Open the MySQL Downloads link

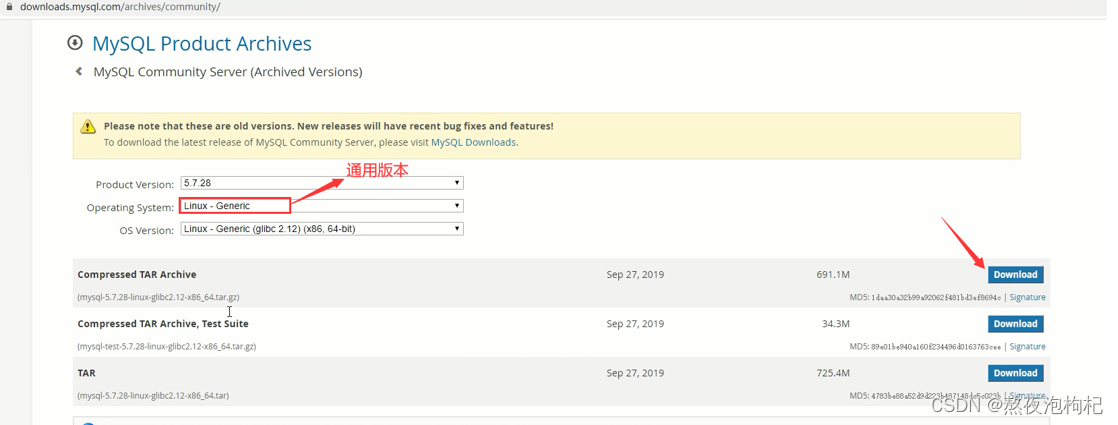(x=473, y=143)
